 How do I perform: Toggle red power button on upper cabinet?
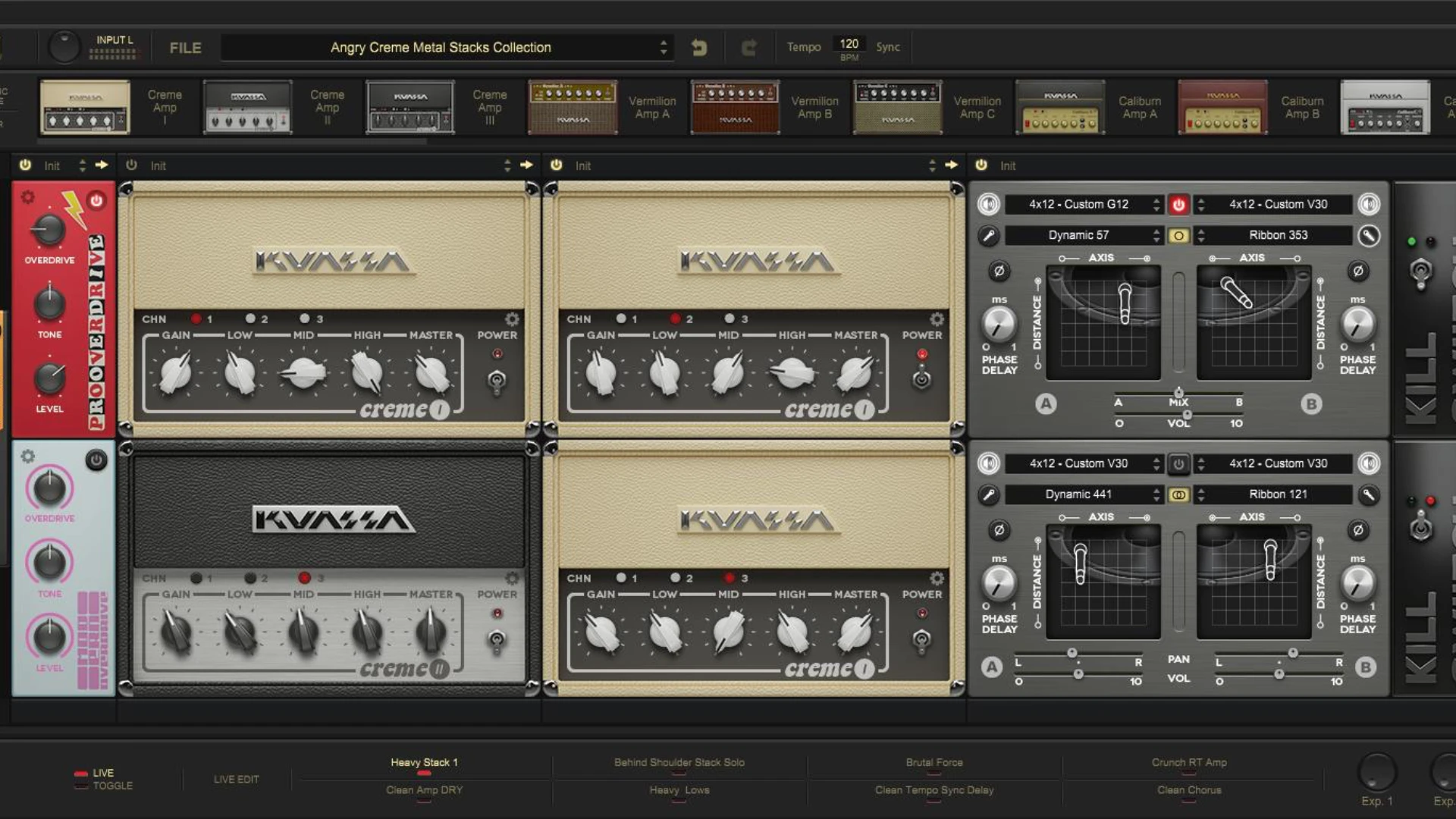(1178, 204)
